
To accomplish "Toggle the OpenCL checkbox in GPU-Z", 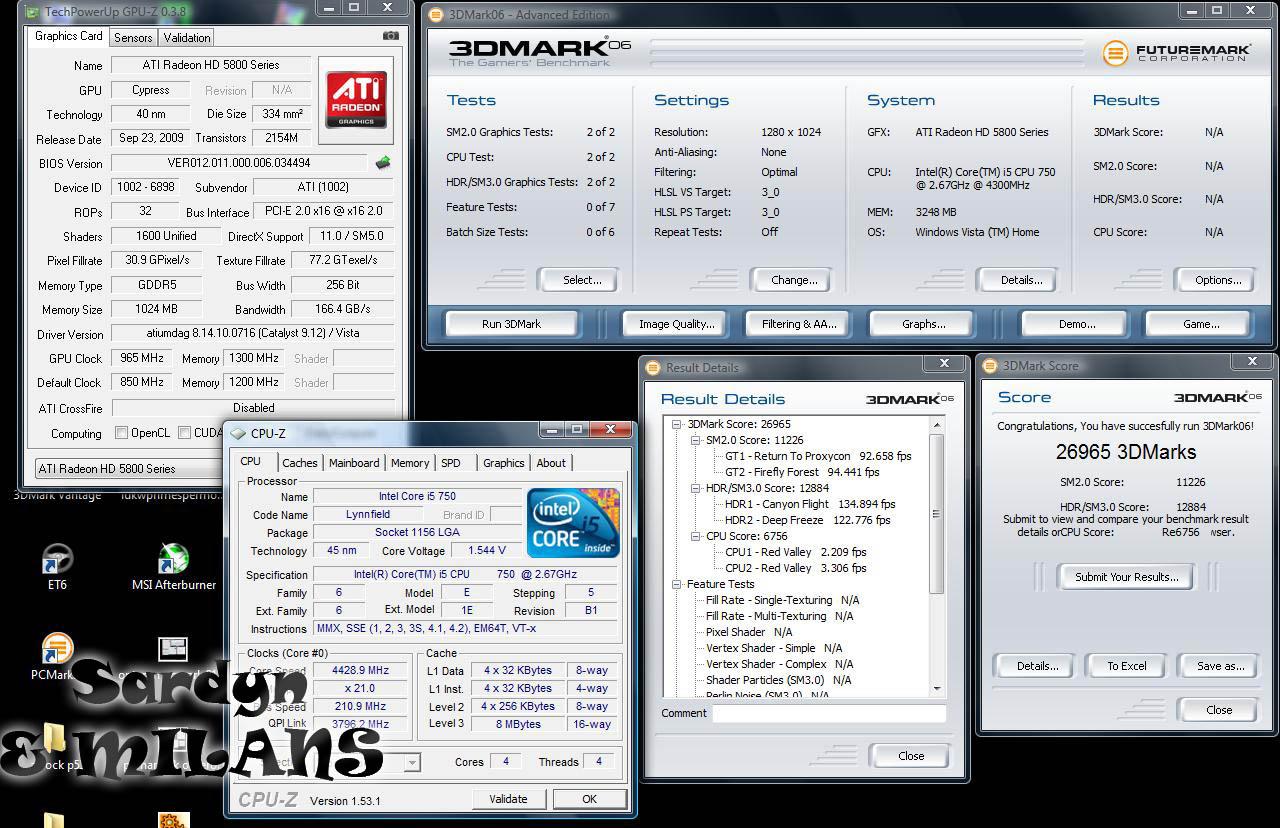I will coord(121,433).
